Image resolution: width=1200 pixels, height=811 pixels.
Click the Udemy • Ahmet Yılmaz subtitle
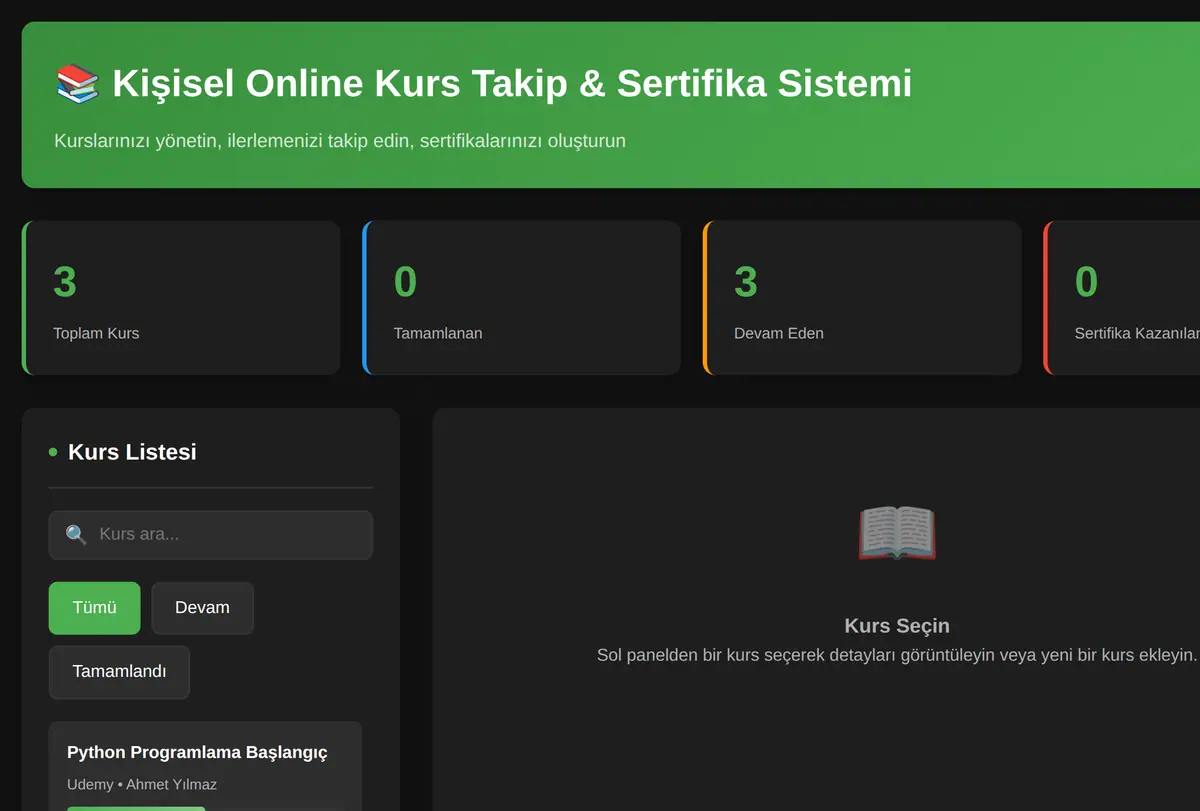142,784
